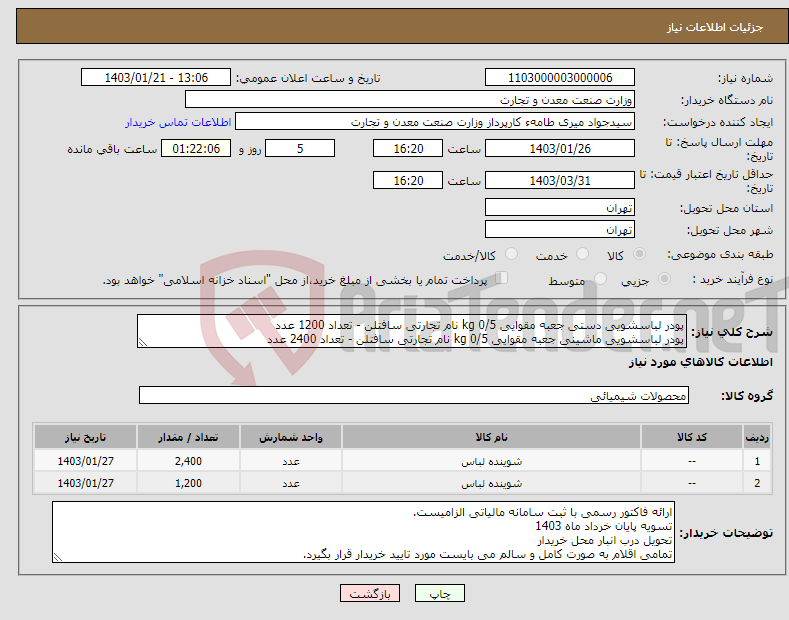Select the خدمت radio button
This screenshot has height=620, width=789.
tap(582, 254)
